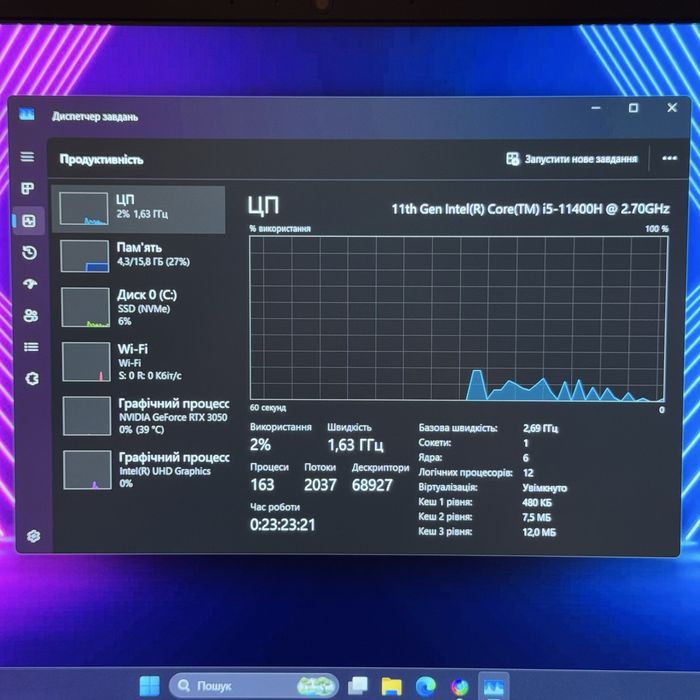Click the base speed value 2,69 ГГц
The image size is (700, 700).
pyautogui.click(x=540, y=429)
